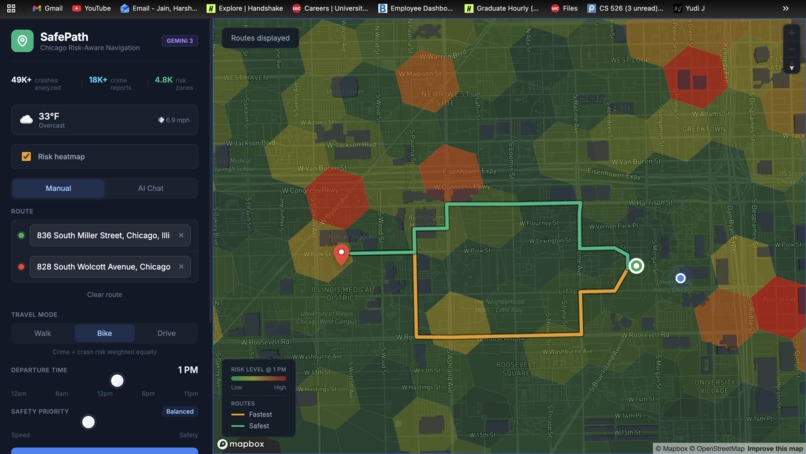This screenshot has height=454, width=806.
Task: Open the Email - Jain, Harsh bookmark
Action: pos(158,8)
